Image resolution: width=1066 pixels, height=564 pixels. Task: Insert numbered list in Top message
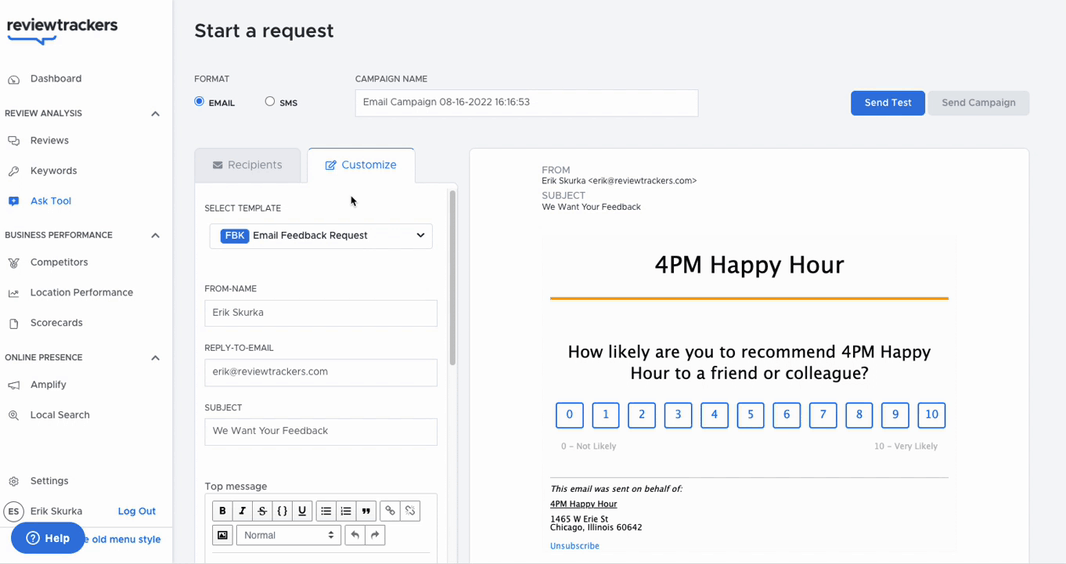(346, 511)
